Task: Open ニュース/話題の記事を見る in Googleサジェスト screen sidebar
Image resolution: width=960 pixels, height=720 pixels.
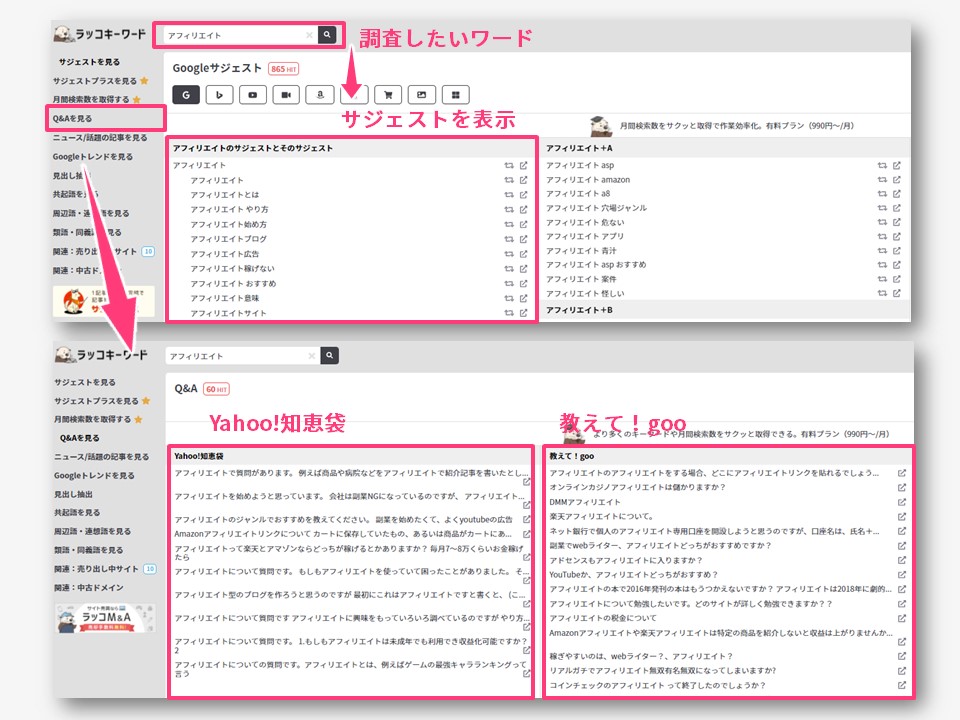Action: pyautogui.click(x=100, y=138)
